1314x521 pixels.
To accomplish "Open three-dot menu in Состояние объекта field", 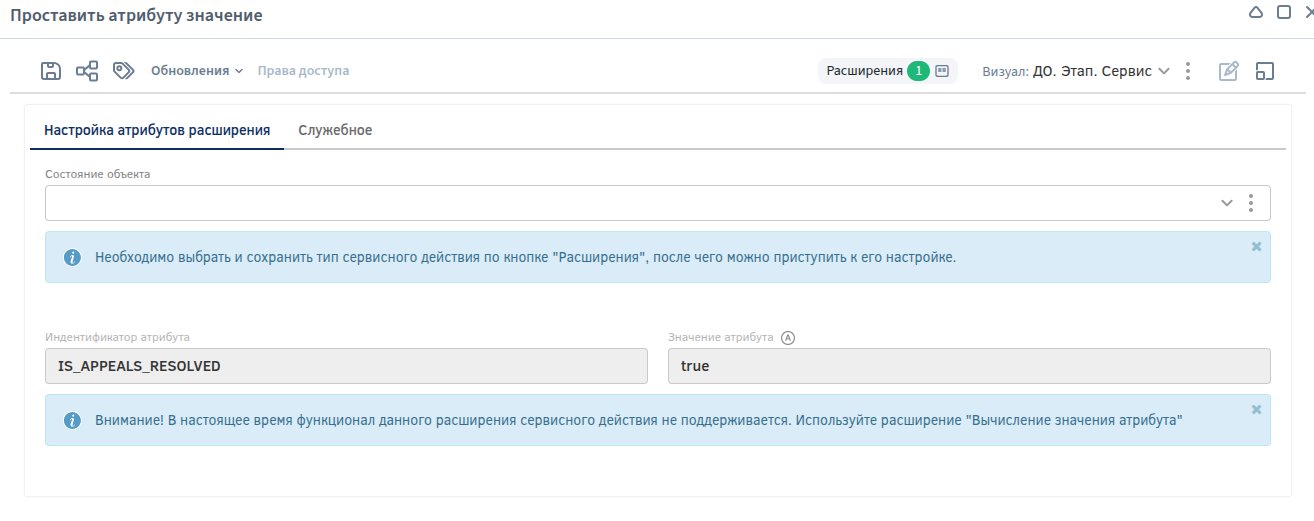I will (1250, 203).
